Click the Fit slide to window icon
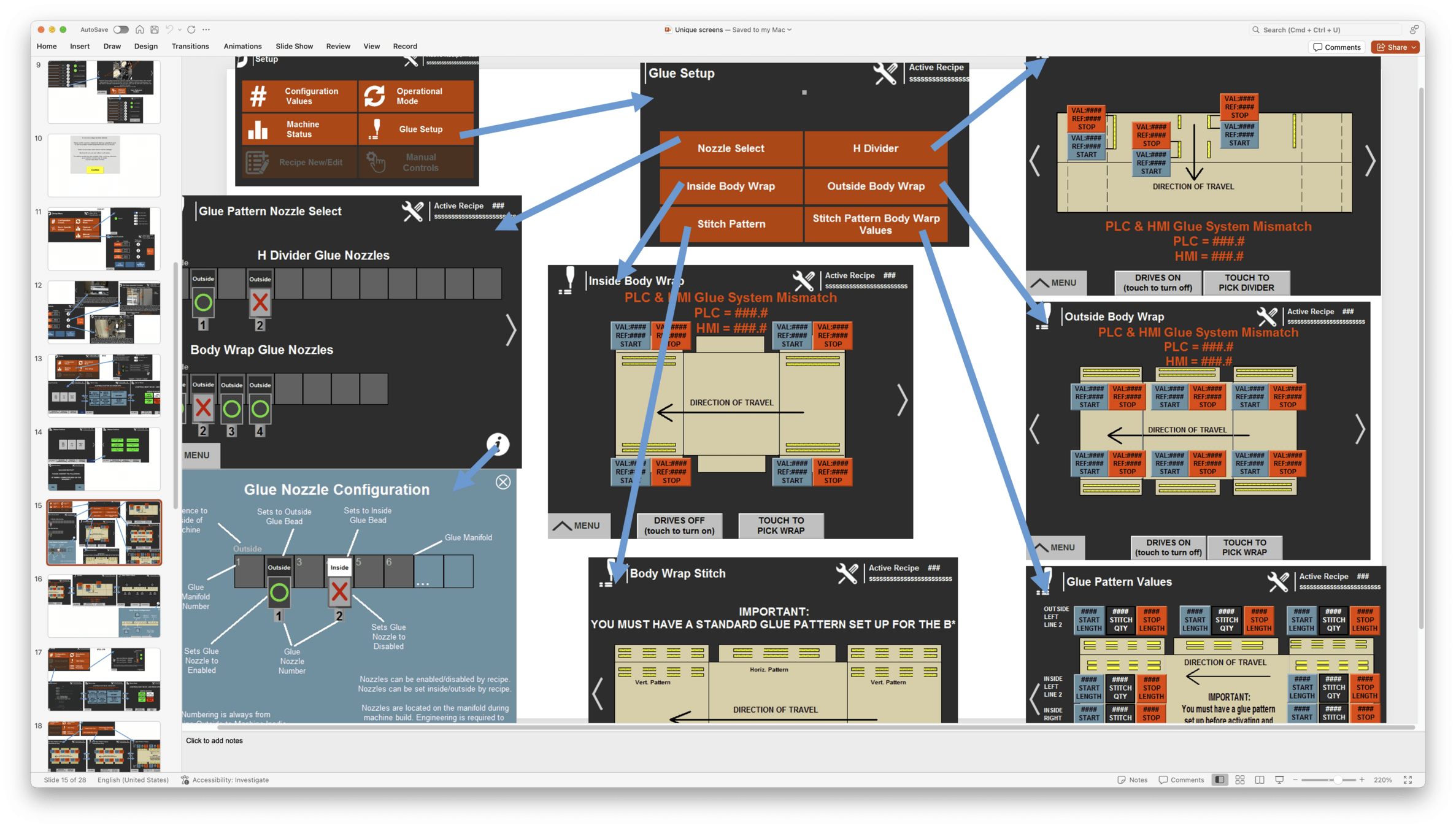 click(1408, 780)
